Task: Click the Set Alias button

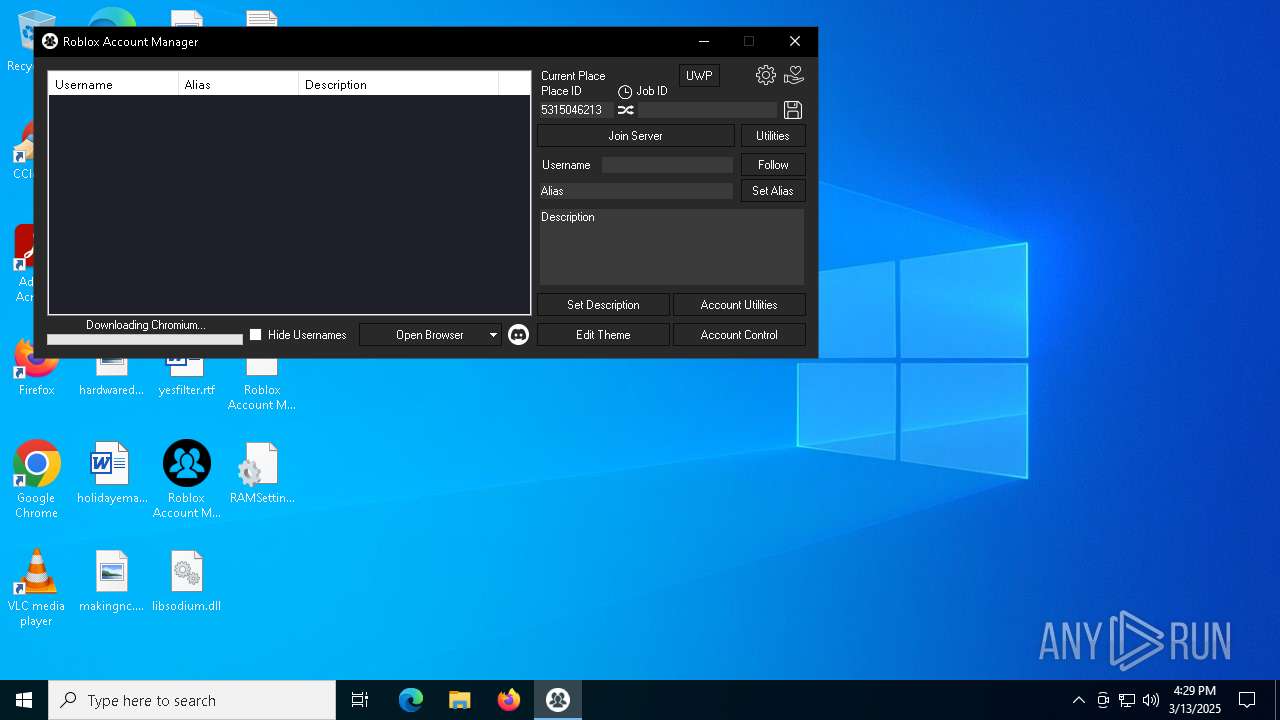Action: (773, 191)
